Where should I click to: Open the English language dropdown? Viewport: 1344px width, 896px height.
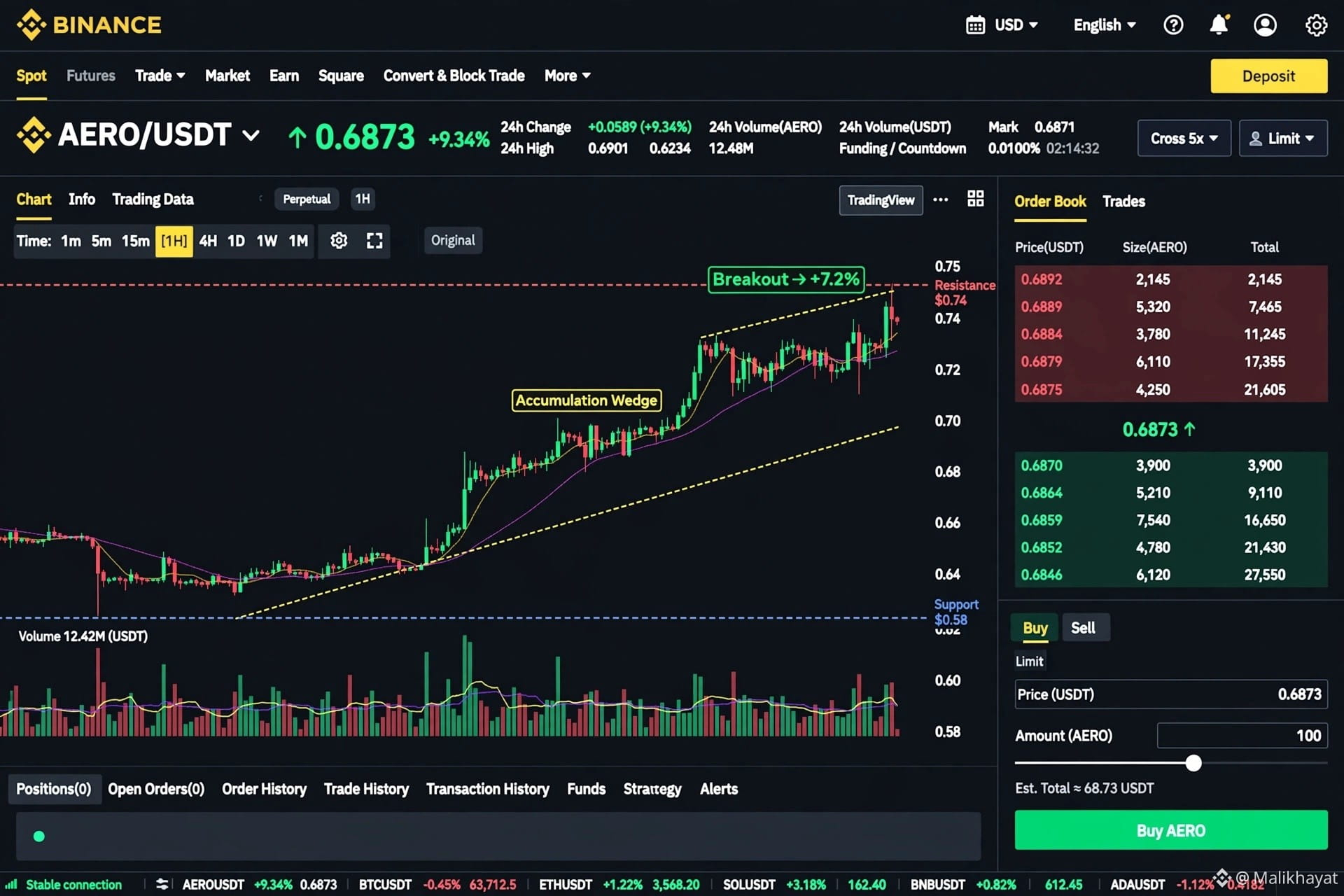point(1105,25)
